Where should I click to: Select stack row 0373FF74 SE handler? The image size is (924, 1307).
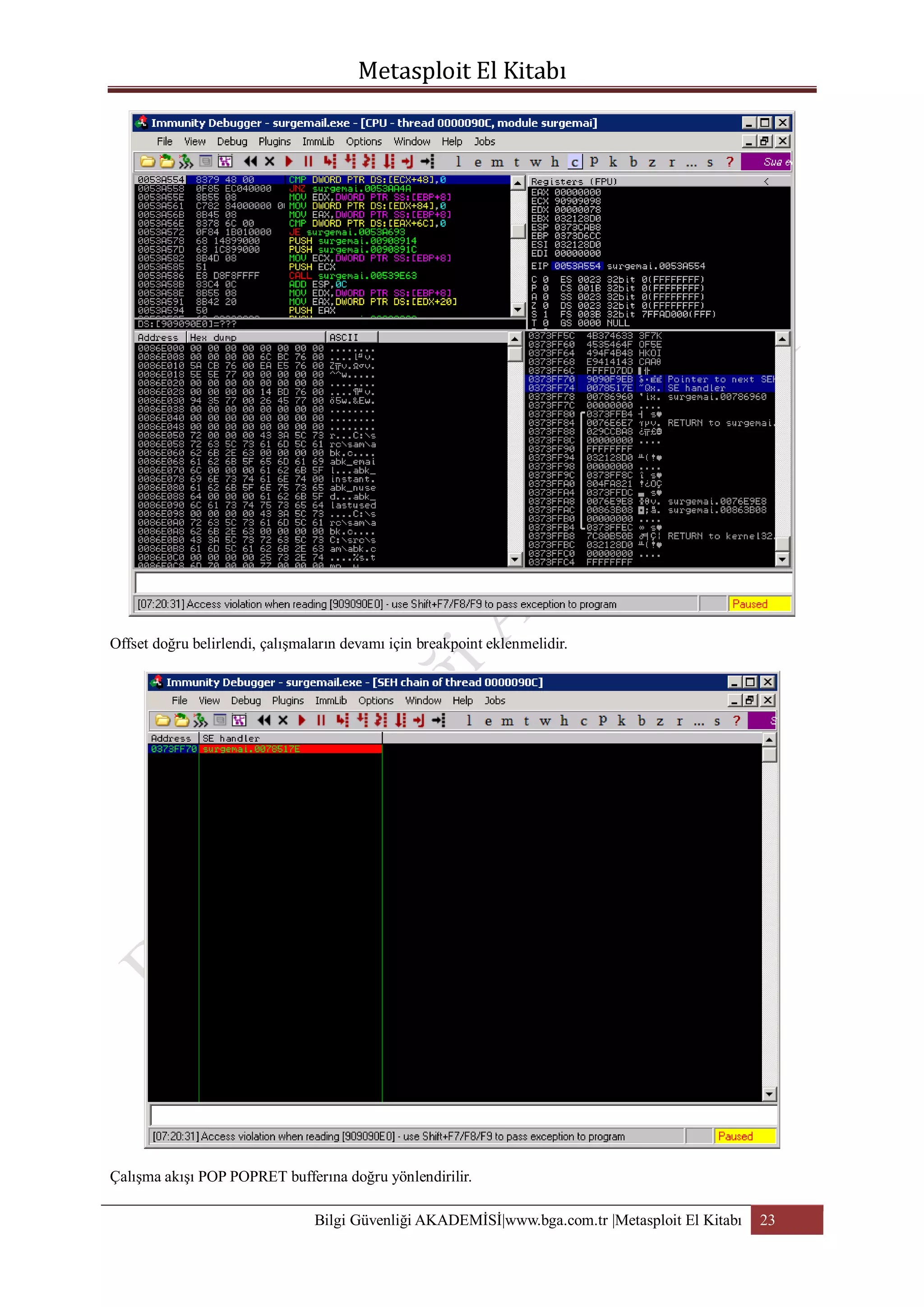651,388
